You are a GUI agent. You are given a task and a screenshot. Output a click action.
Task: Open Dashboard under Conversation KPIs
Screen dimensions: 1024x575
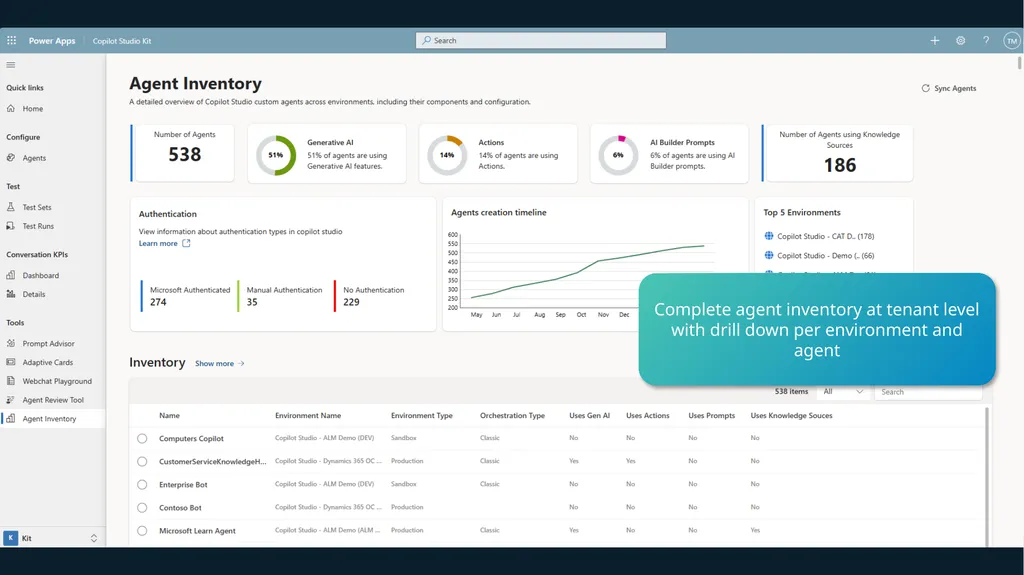(x=40, y=275)
